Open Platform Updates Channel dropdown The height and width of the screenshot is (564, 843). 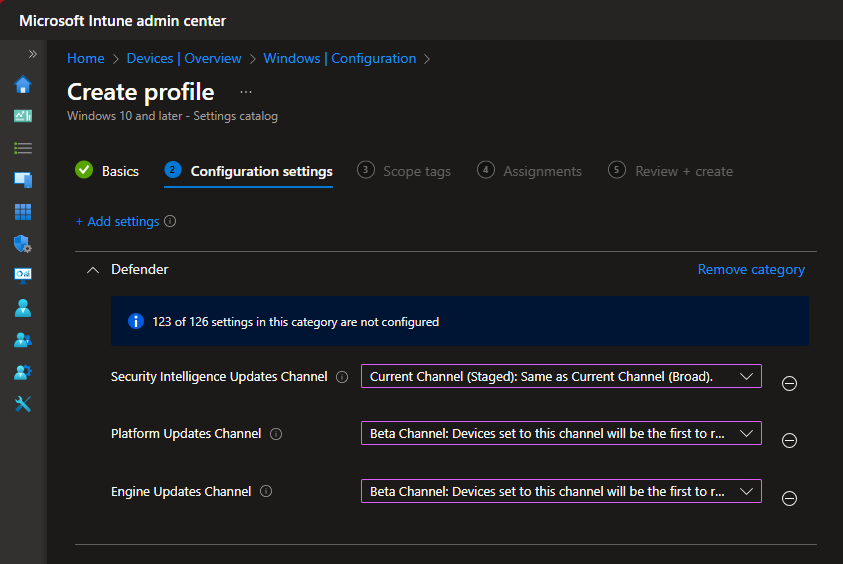point(561,433)
